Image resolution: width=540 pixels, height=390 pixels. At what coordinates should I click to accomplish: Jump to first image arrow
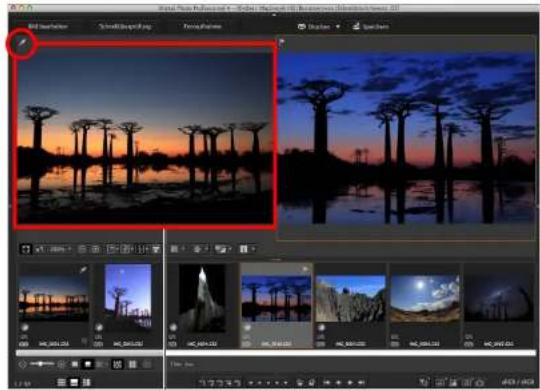point(326,382)
